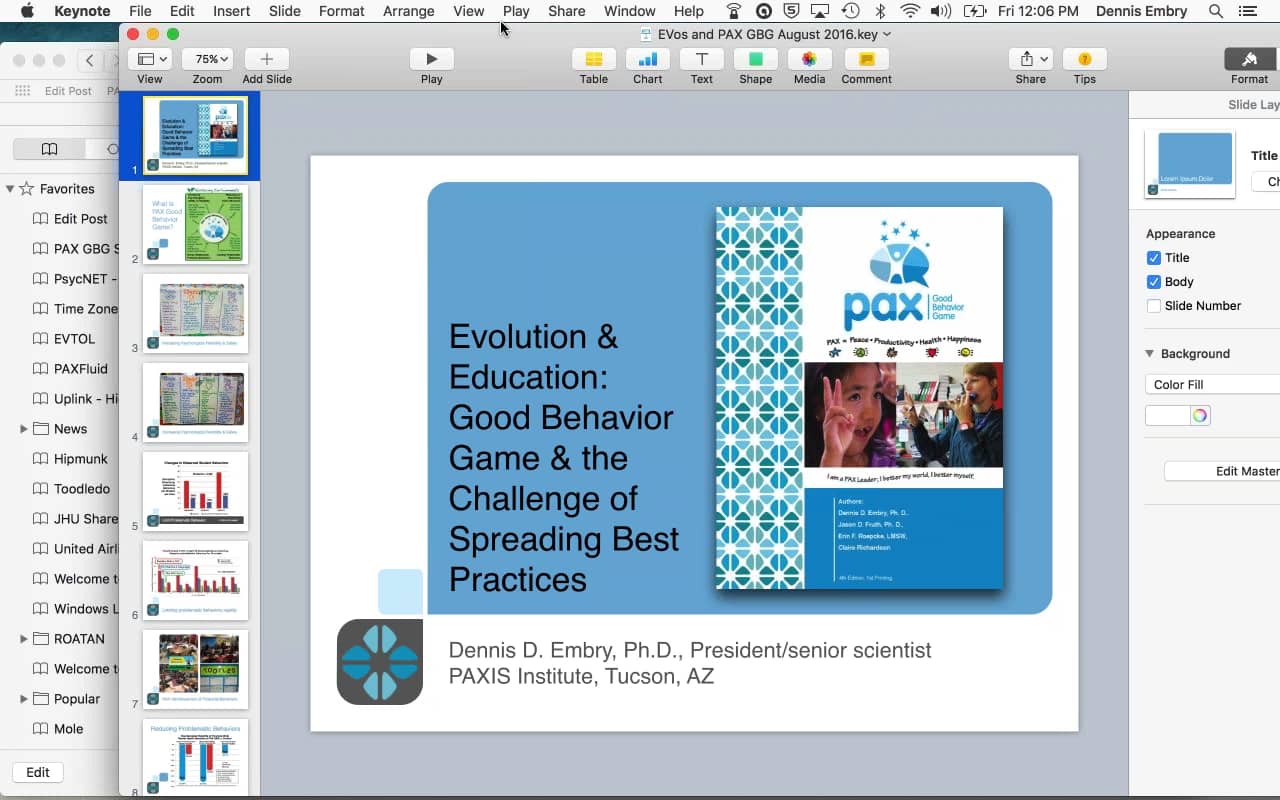This screenshot has height=800, width=1280.
Task: Open the Play menu in menu bar
Action: 516,11
